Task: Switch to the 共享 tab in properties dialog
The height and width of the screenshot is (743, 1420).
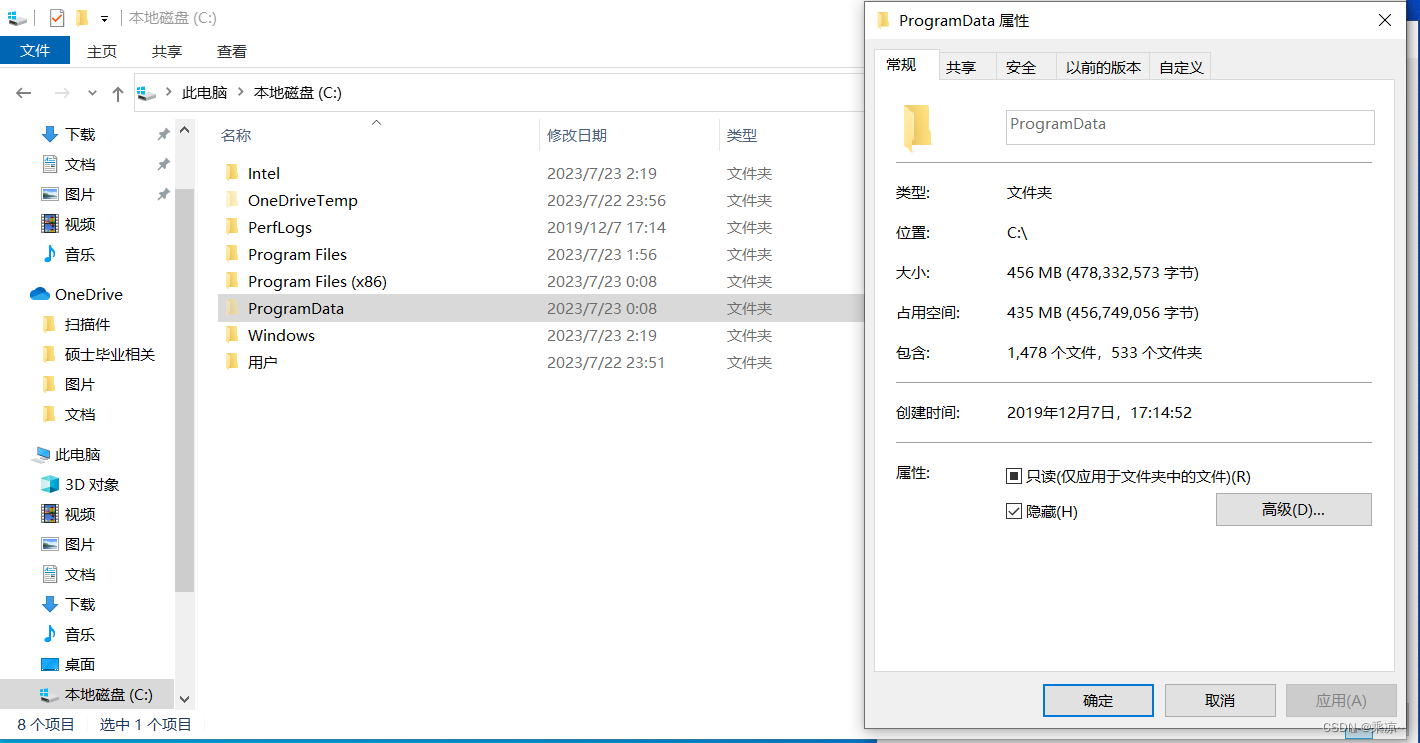Action: 961,67
